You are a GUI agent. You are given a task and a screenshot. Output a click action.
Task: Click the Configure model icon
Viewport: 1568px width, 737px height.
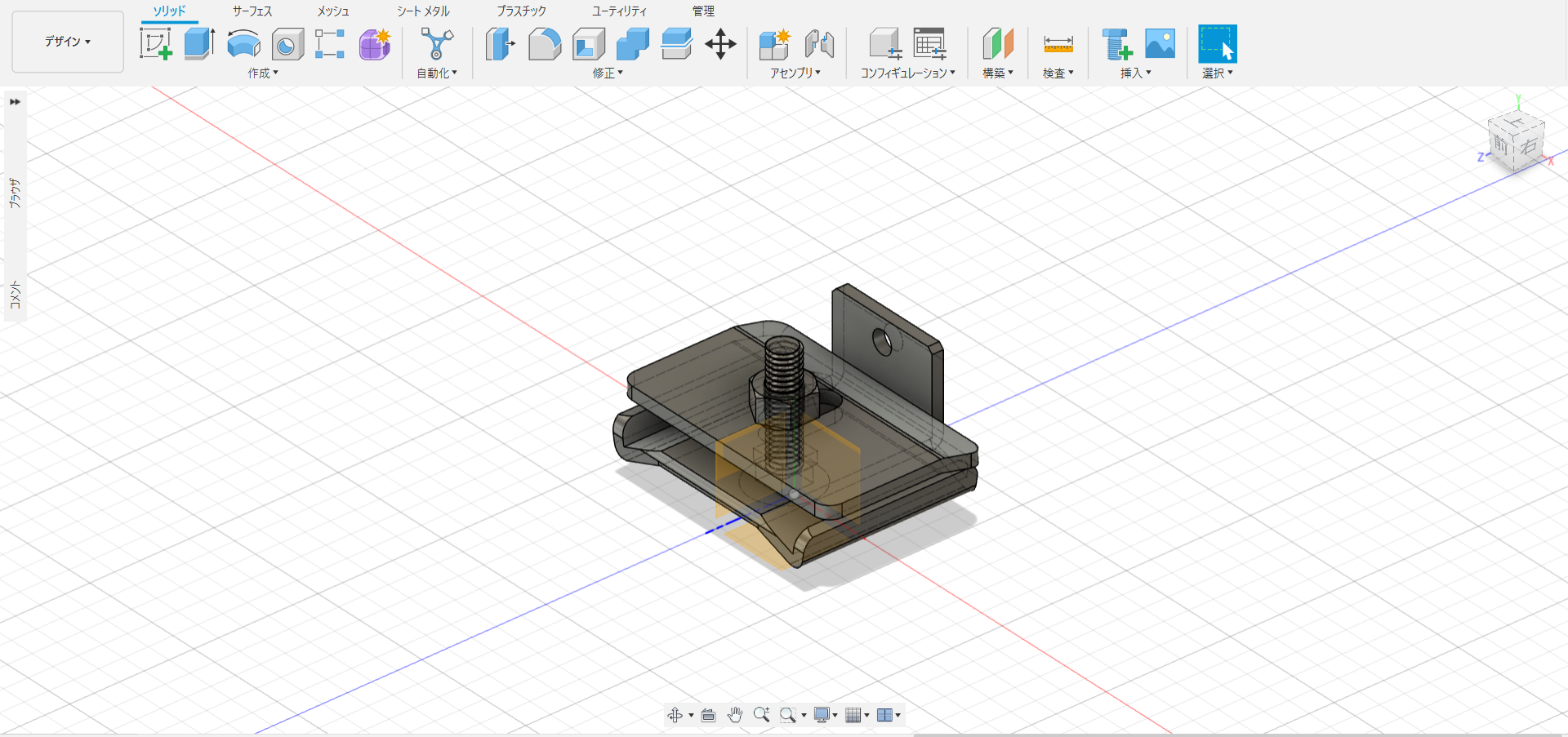[x=885, y=44]
